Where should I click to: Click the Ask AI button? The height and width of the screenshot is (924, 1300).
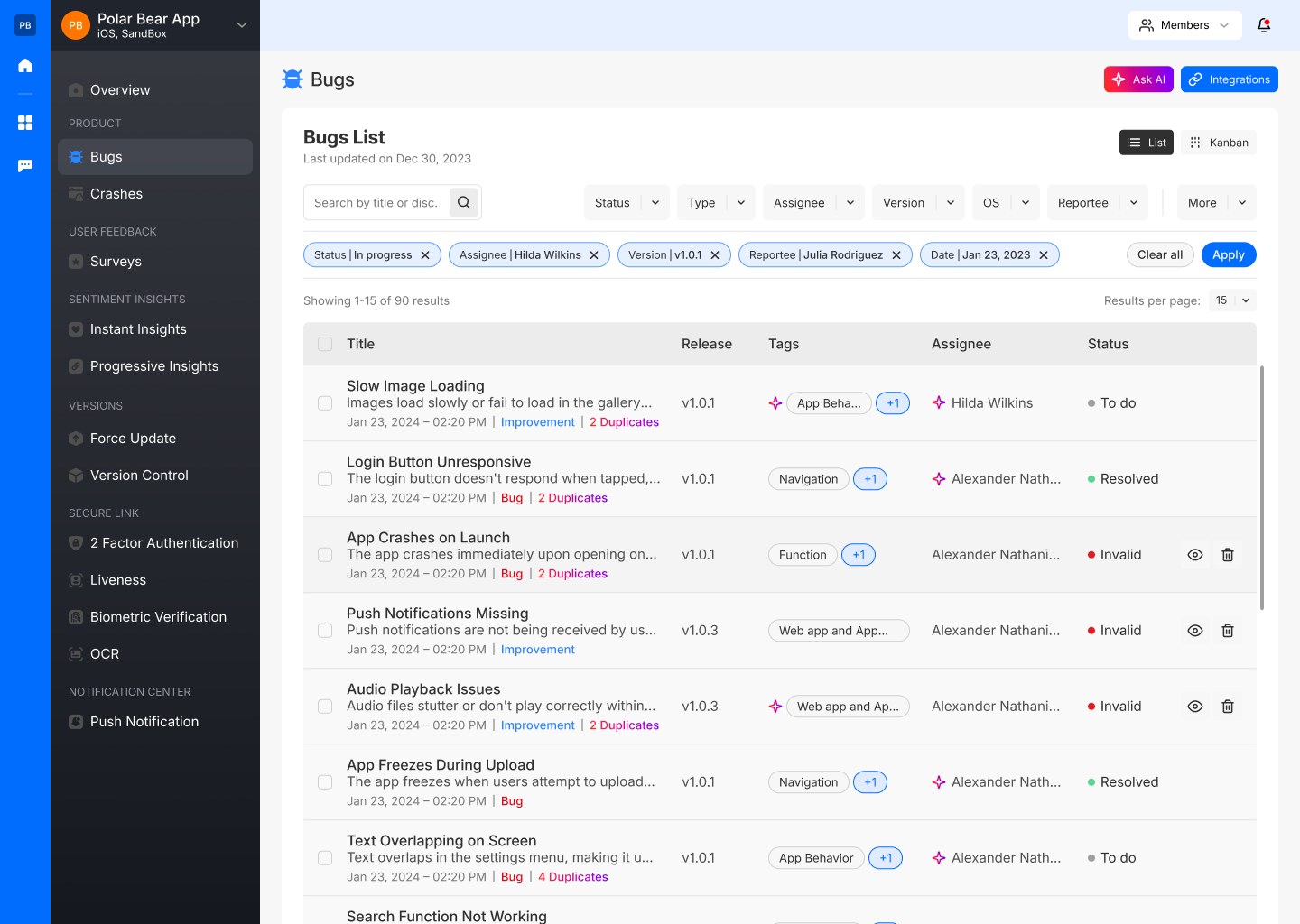tap(1138, 79)
